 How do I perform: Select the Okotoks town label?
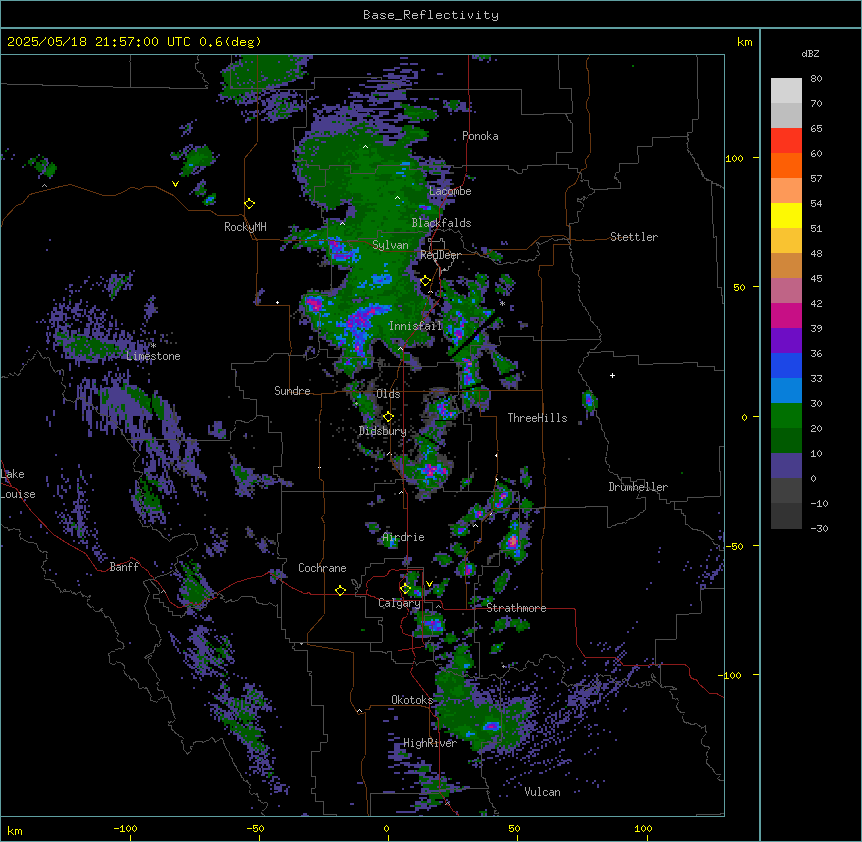[x=412, y=700]
